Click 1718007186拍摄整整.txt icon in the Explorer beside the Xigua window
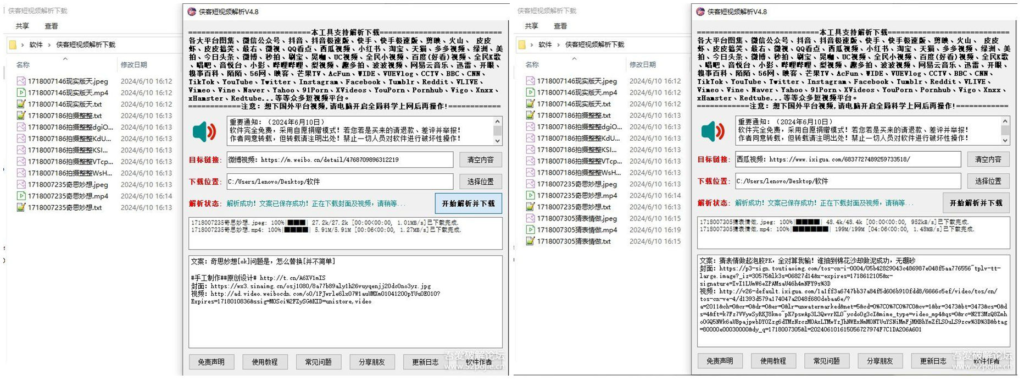 pos(531,115)
